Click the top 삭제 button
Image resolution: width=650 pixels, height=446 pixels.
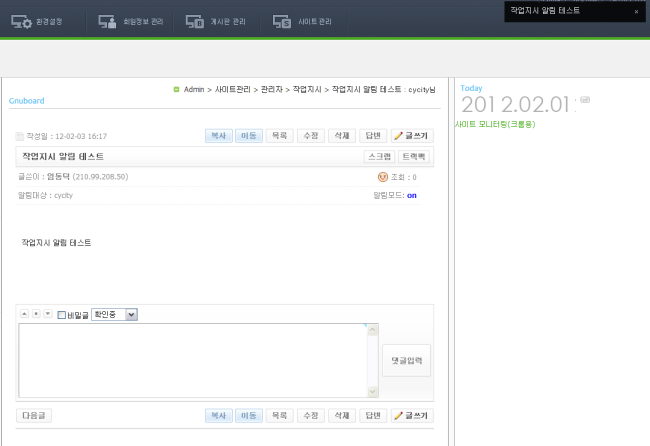coord(342,136)
